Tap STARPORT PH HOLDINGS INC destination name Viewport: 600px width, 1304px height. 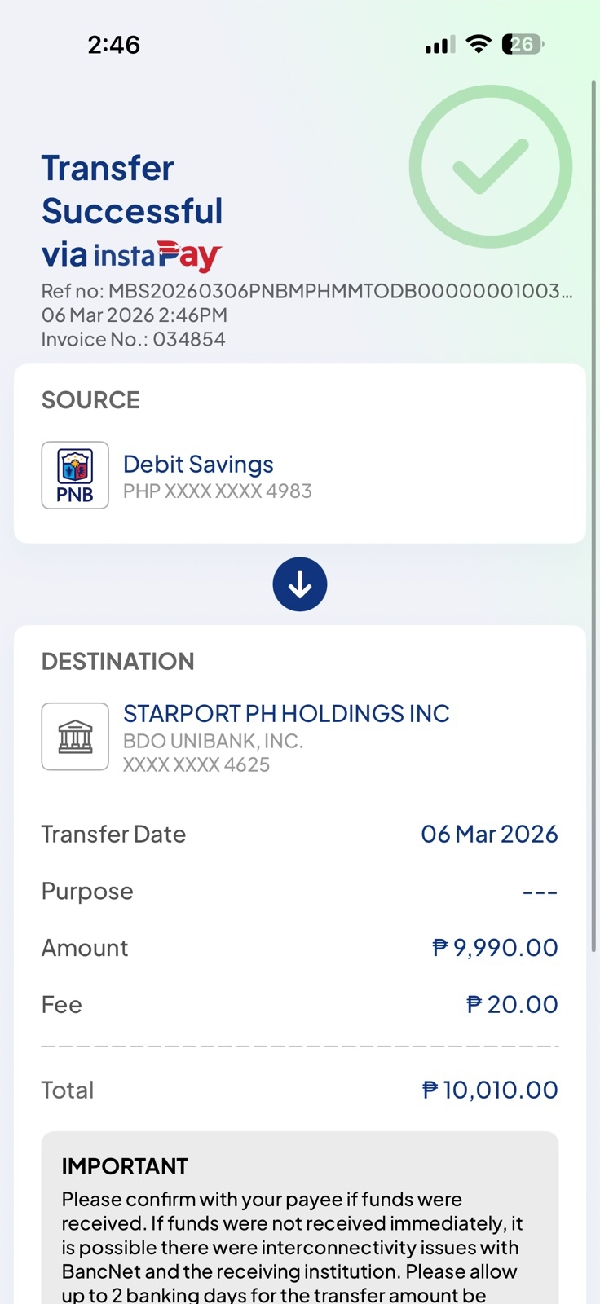click(x=286, y=714)
